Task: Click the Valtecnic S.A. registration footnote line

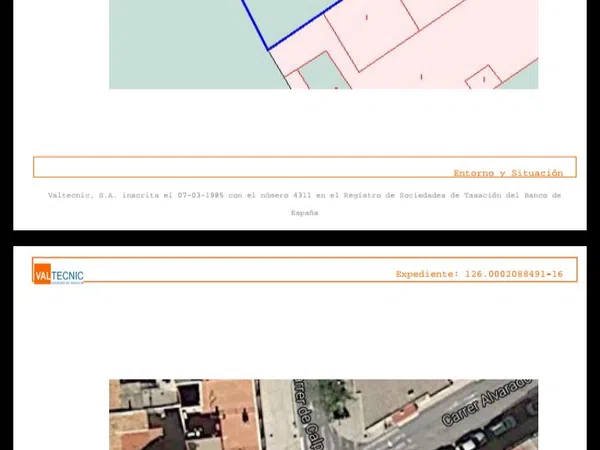Action: coord(304,196)
